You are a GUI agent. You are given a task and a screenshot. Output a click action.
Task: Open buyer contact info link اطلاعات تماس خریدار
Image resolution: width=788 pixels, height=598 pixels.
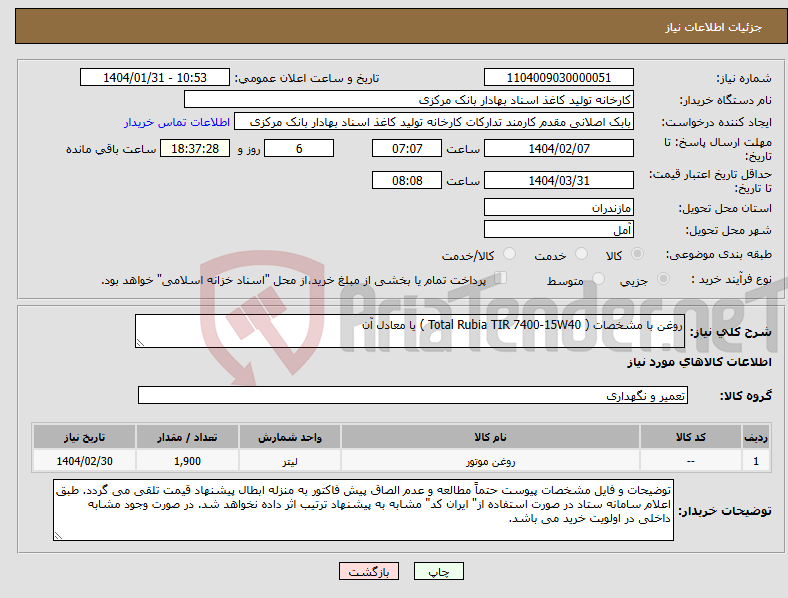(177, 122)
